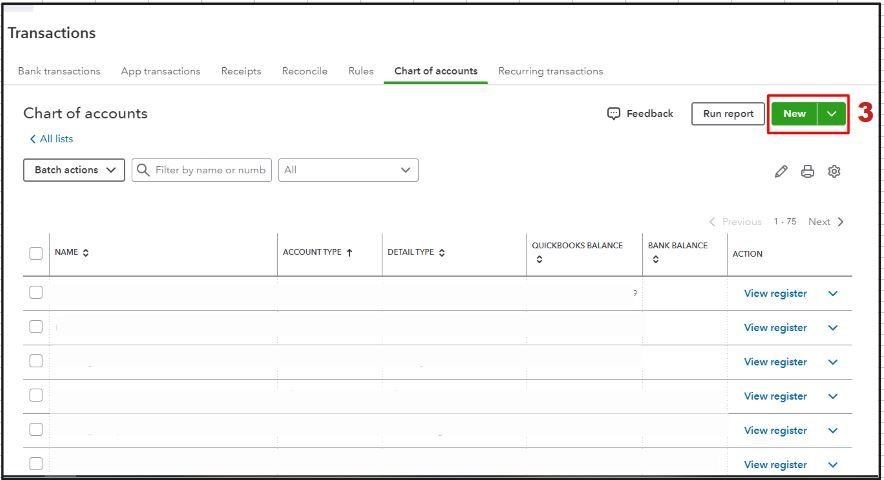The width and height of the screenshot is (884, 480).
Task: Sort by Account Type arrow
Action: pos(349,253)
